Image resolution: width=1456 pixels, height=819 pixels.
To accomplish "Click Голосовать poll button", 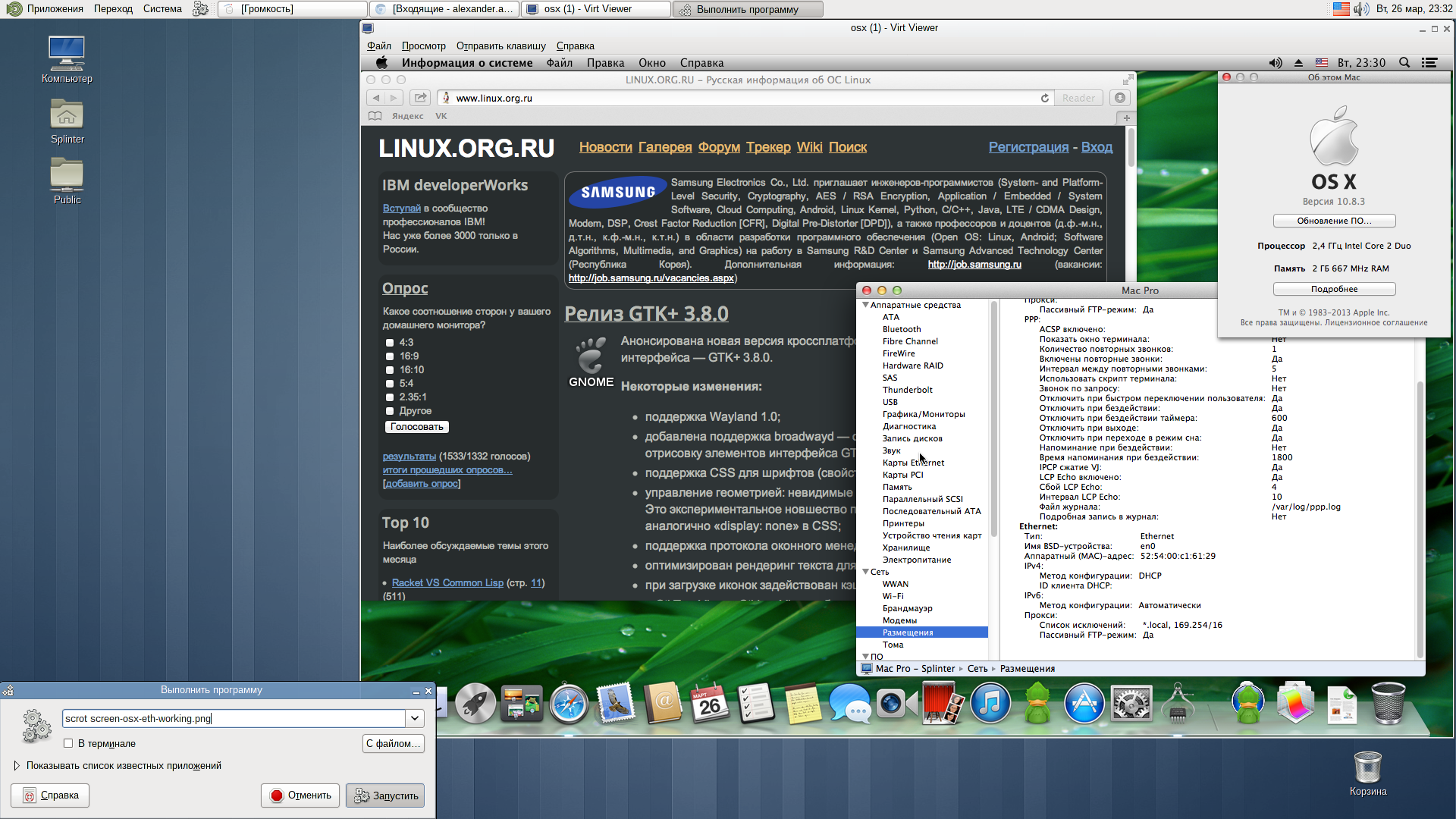I will coord(416,427).
